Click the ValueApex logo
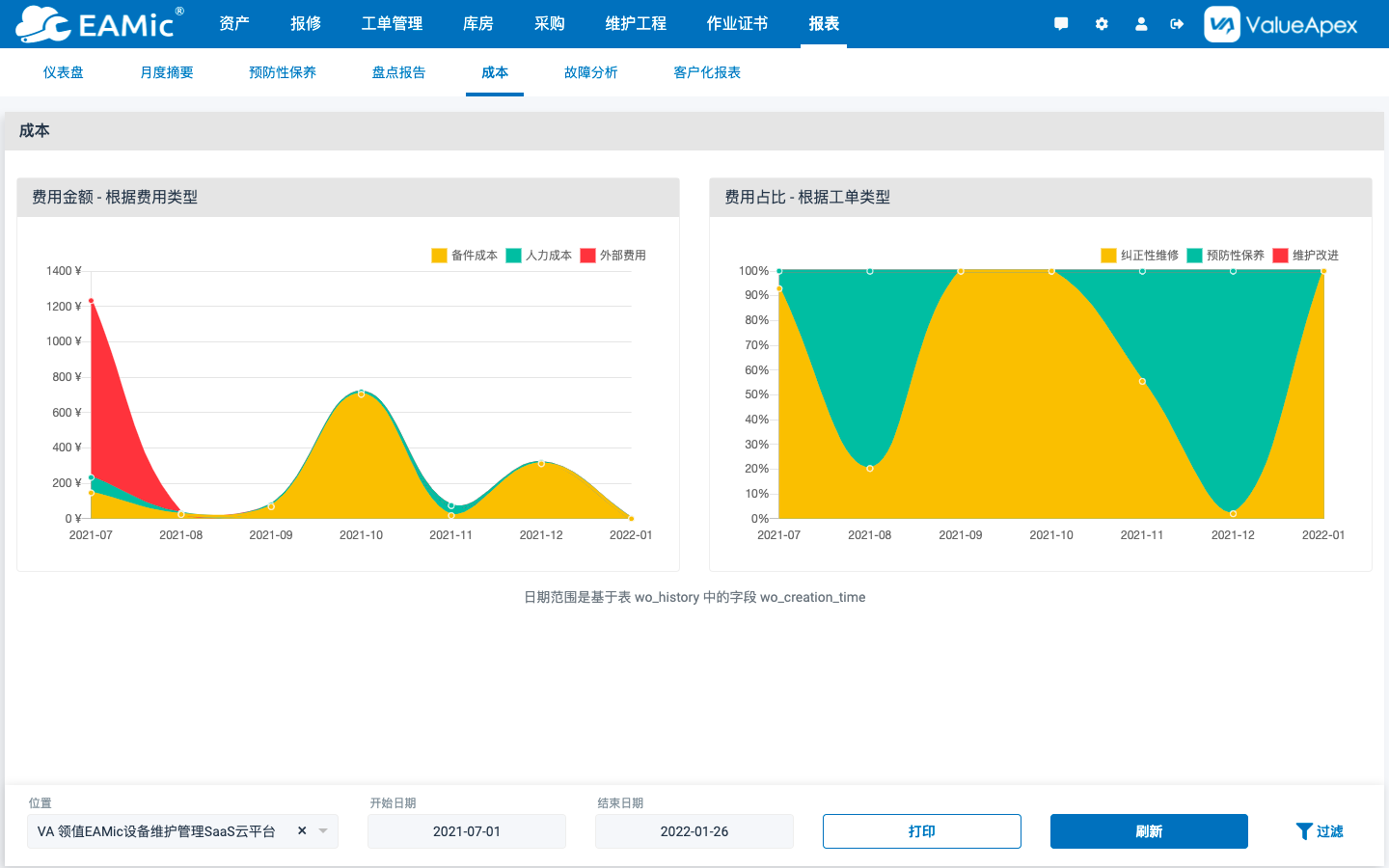Image resolution: width=1389 pixels, height=868 pixels. point(1281,24)
